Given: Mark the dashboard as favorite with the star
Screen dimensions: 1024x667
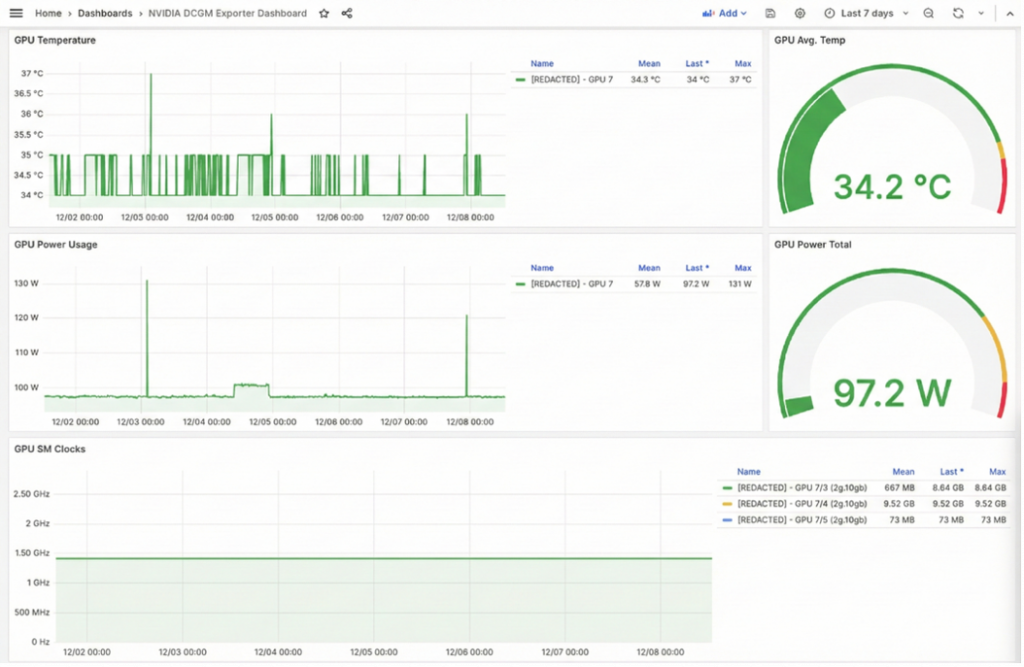Looking at the screenshot, I should pos(322,13).
